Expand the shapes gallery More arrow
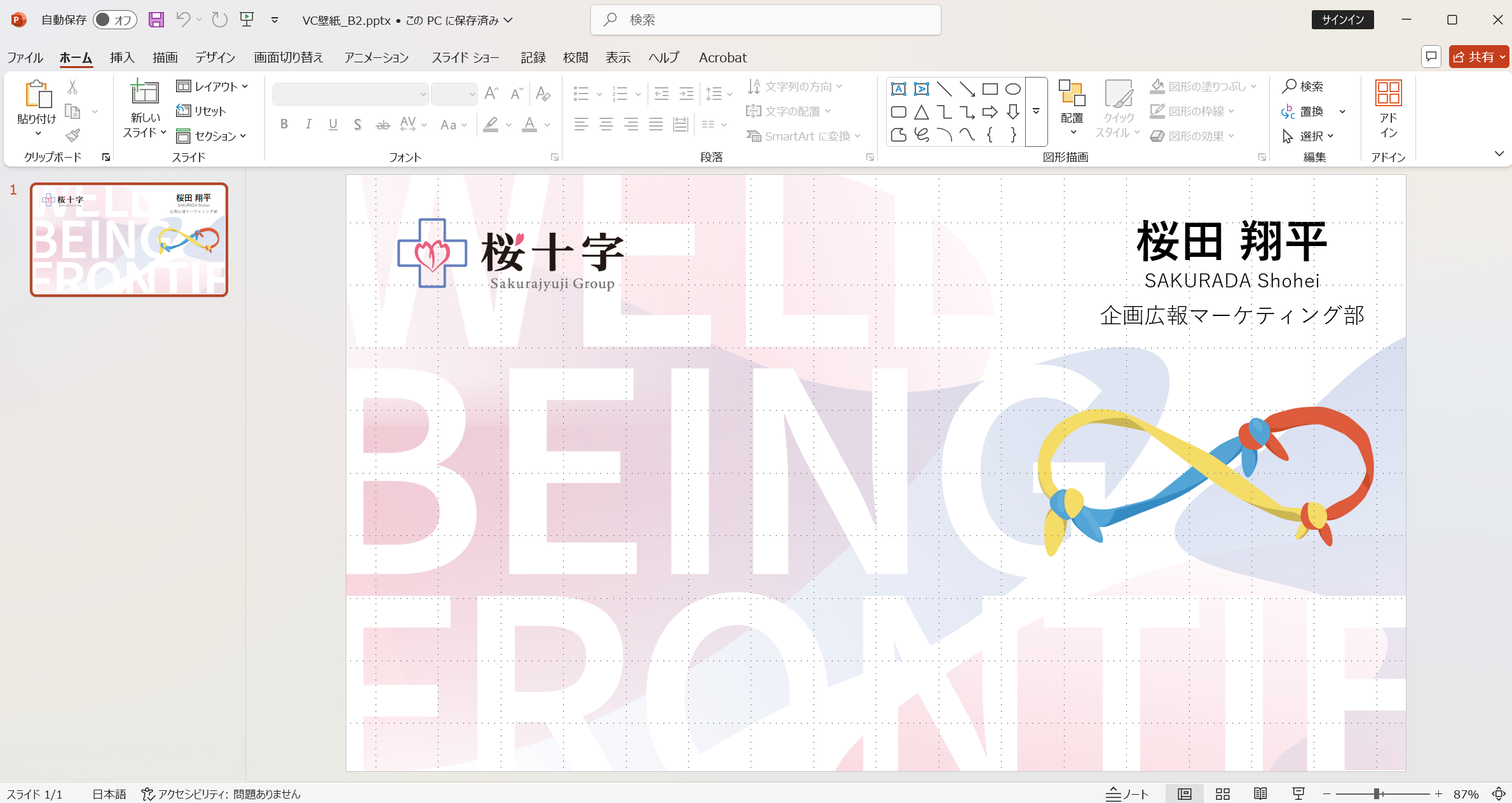 pos(1036,112)
